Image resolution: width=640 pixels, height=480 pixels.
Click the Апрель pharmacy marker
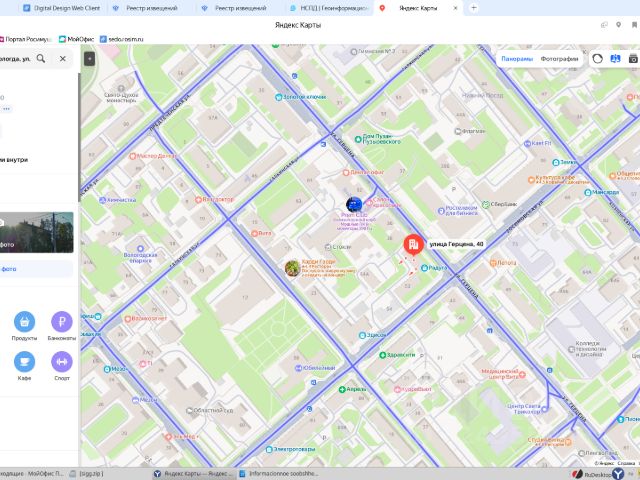342,389
